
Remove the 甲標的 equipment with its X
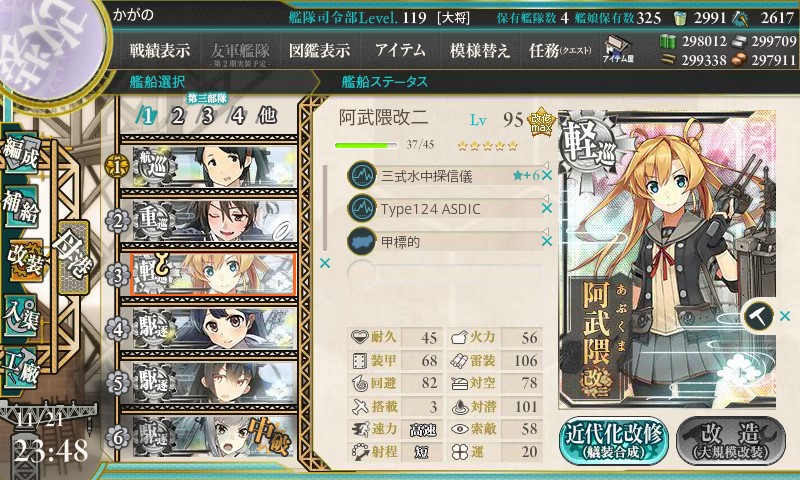547,241
